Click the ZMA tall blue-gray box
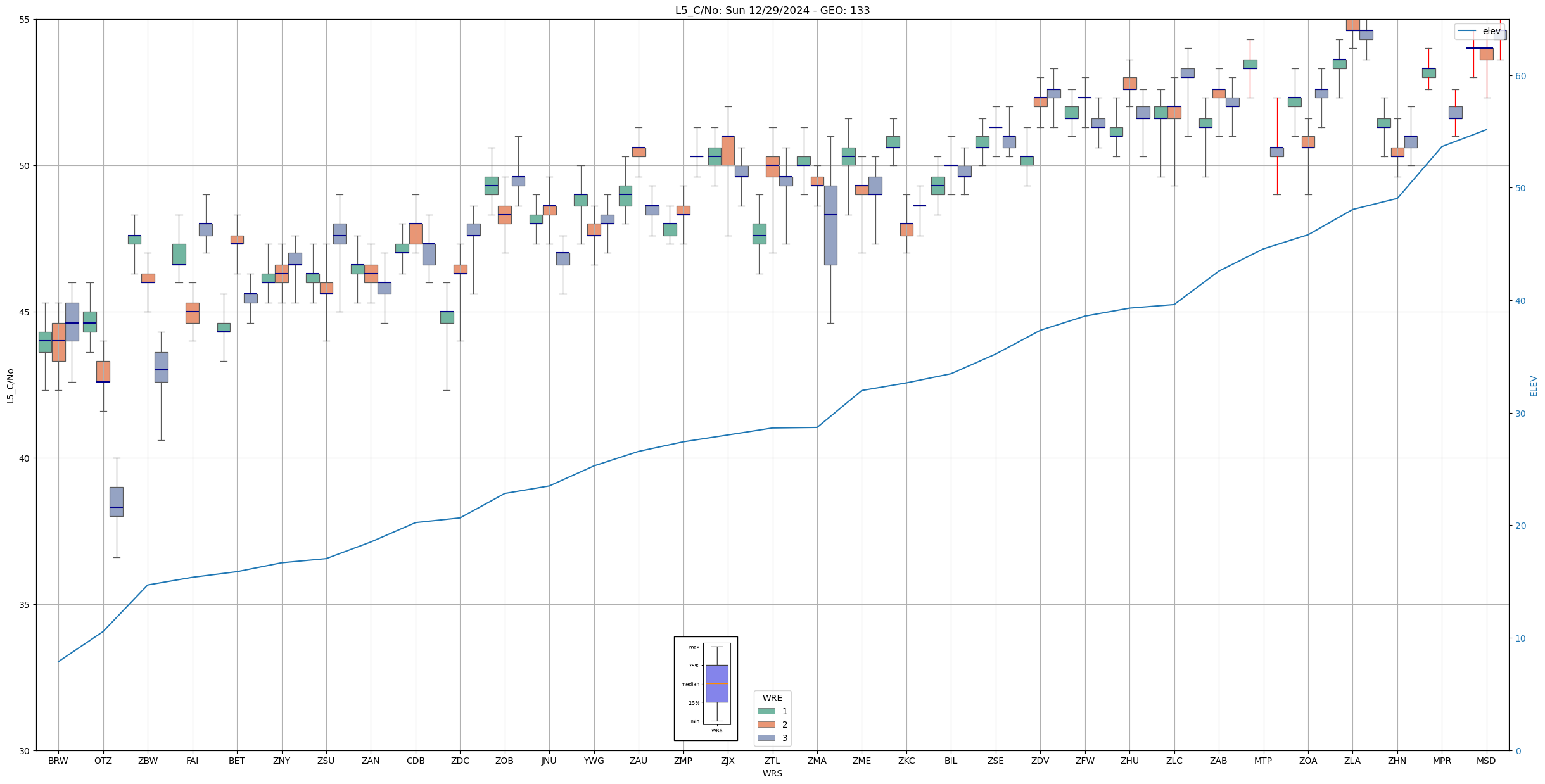 pyautogui.click(x=830, y=225)
